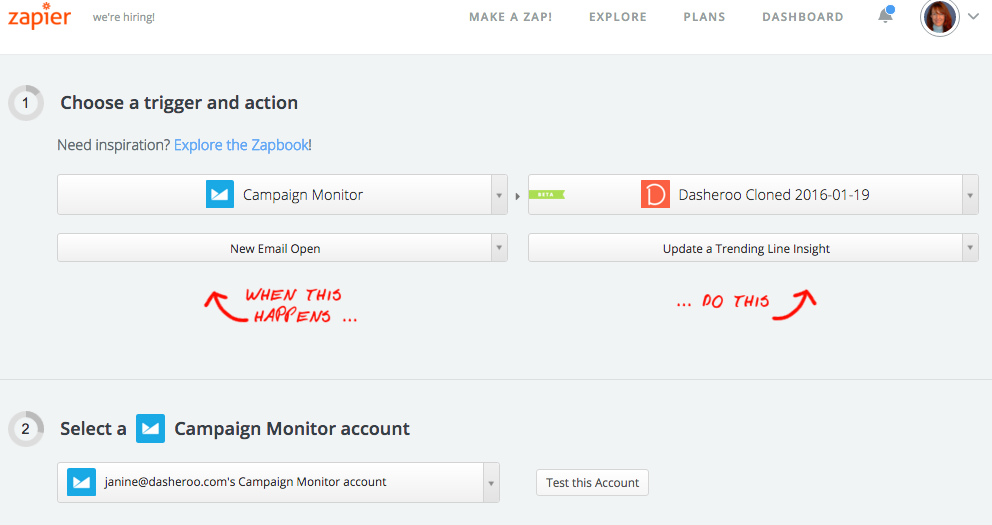Open the Campaign Monitor account dropdown
Viewport: 992px width, 525px height.
pos(278,483)
